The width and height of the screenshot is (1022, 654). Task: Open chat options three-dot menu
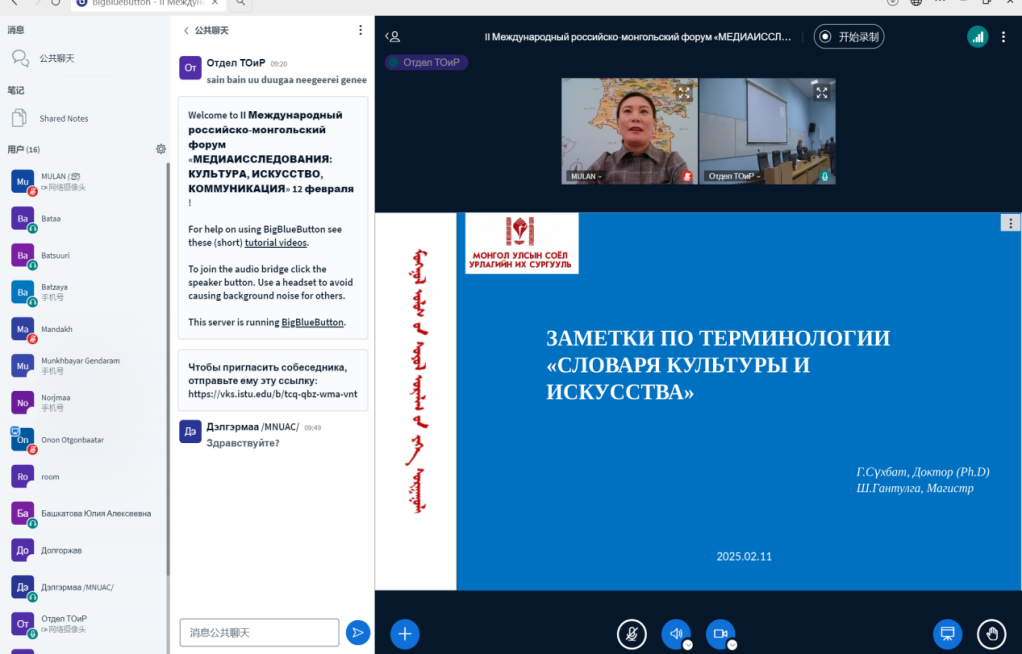[360, 30]
